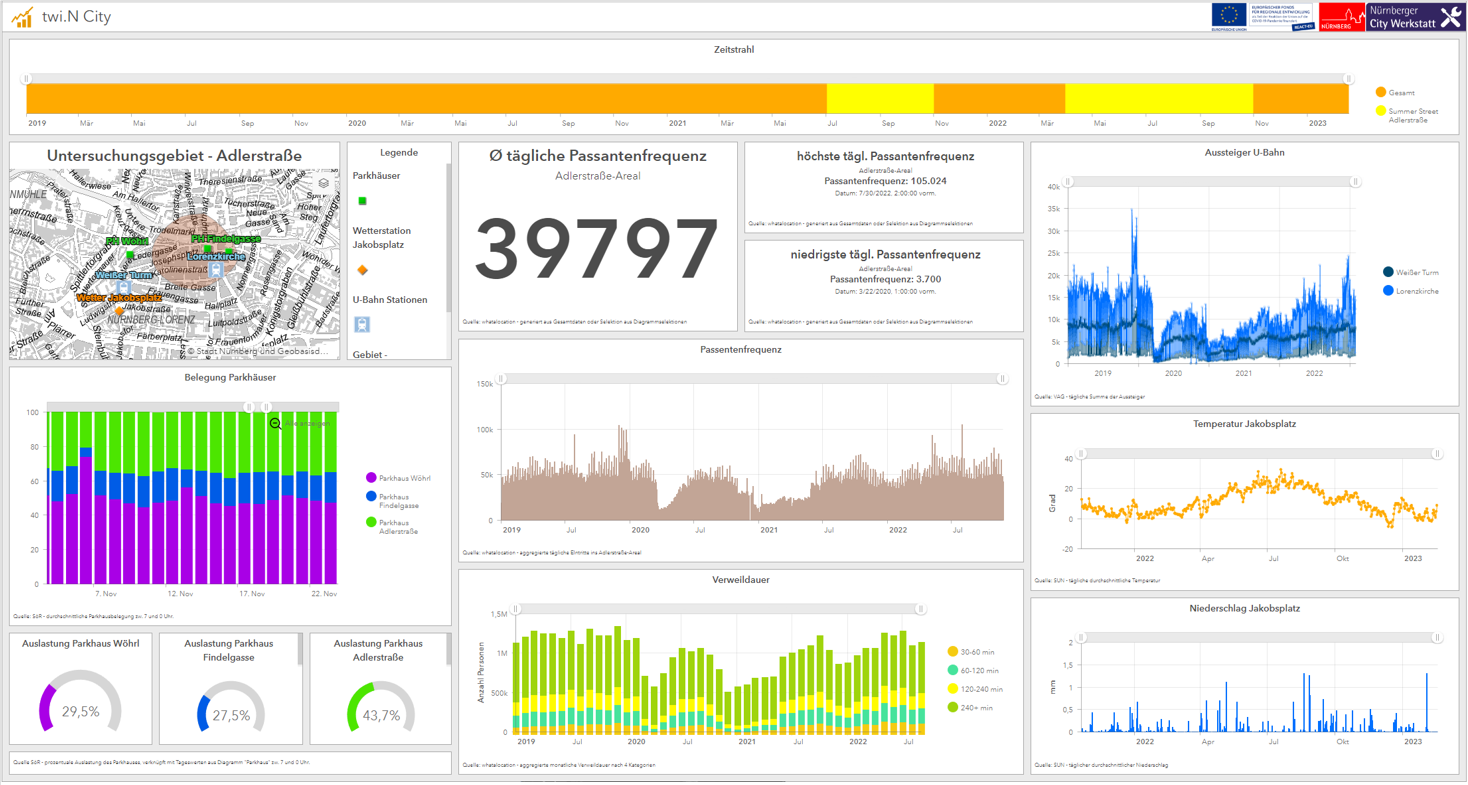This screenshot has width=1468, height=785.
Task: Select the yellow 2022 Summer Street timeline segment
Action: [x=1158, y=99]
